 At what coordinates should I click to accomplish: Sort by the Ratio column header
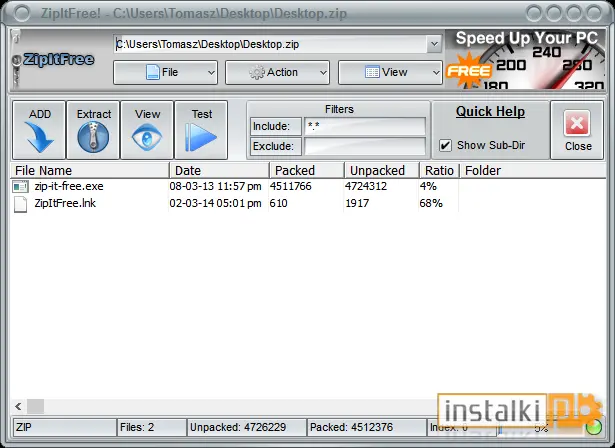tap(439, 171)
